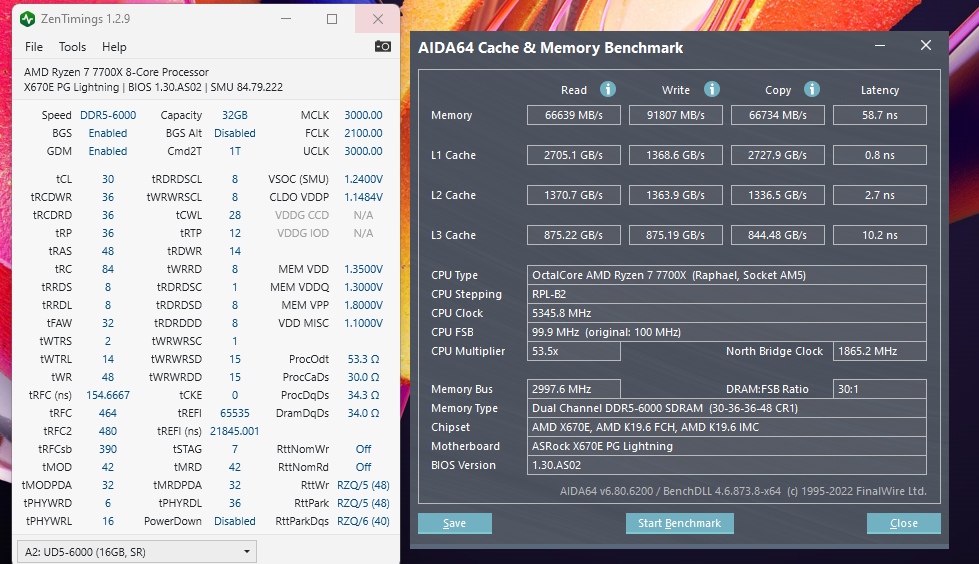Click the CPU Type field OctalCore AMD Ryzen

(727, 275)
